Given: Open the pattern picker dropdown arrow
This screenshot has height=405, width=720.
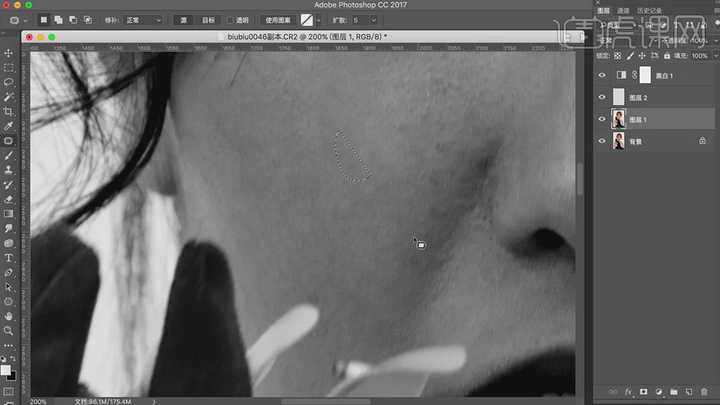Looking at the screenshot, I should tap(318, 21).
